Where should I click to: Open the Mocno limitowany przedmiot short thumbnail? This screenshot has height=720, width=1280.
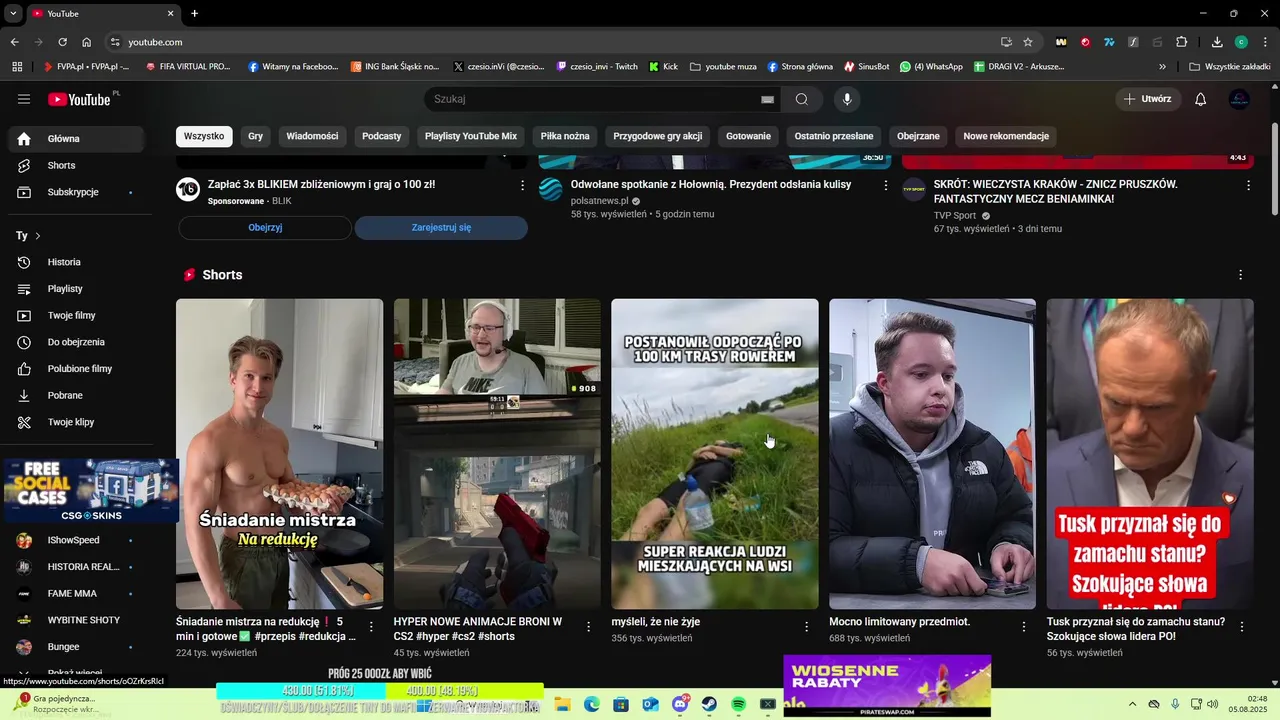[932, 454]
